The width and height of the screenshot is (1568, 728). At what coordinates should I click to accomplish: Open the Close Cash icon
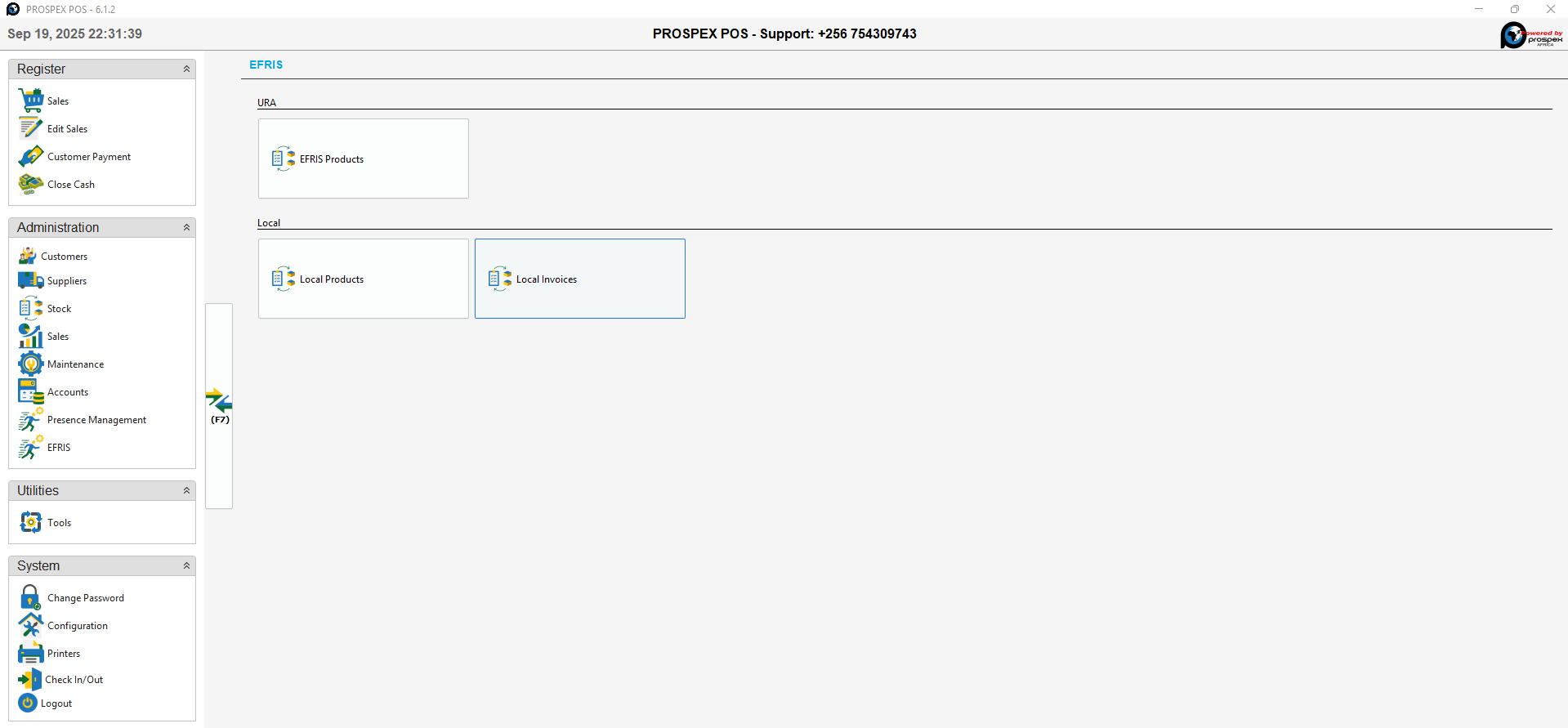(31, 184)
